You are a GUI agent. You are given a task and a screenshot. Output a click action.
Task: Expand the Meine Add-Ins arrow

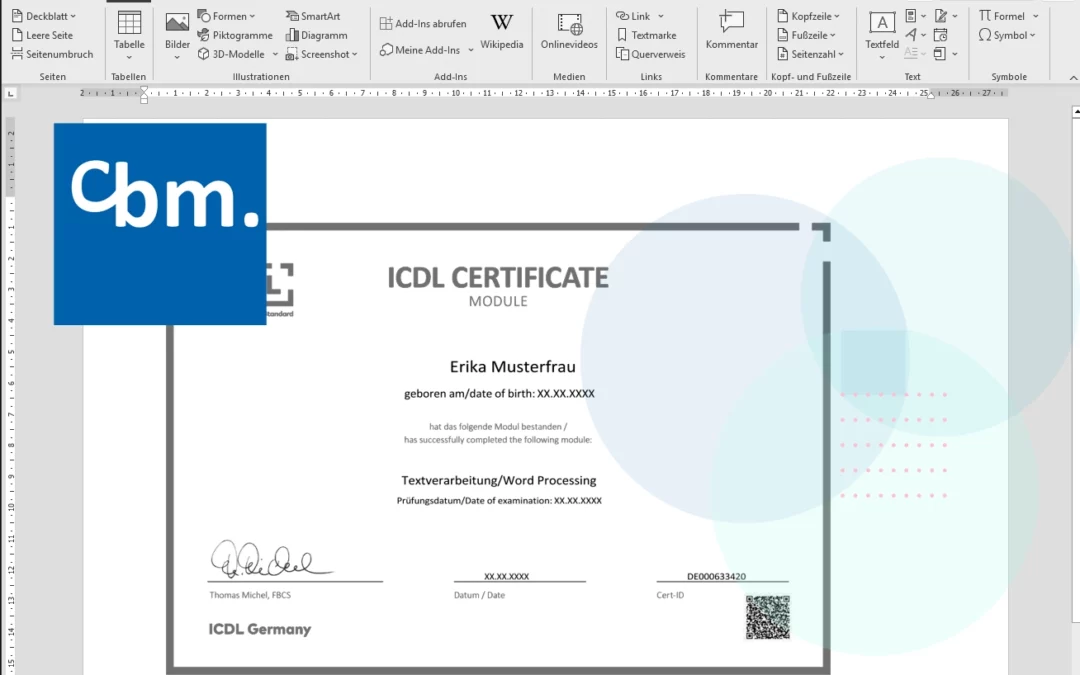pyautogui.click(x=470, y=50)
